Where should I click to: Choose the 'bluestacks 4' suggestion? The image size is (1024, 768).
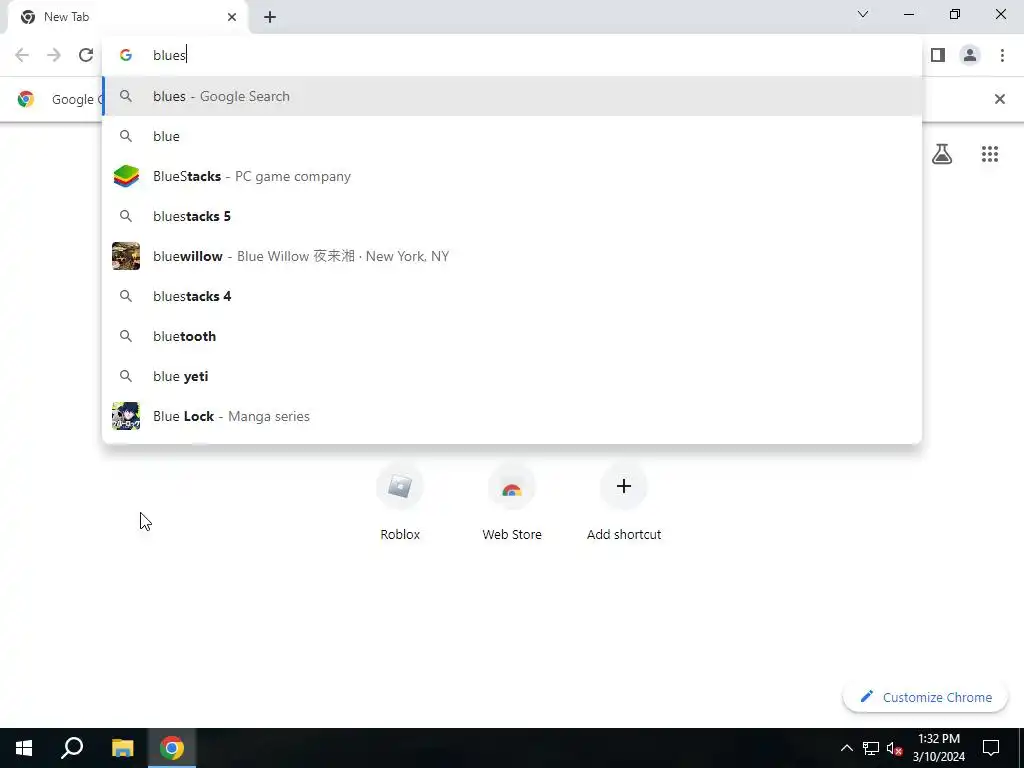(x=512, y=296)
